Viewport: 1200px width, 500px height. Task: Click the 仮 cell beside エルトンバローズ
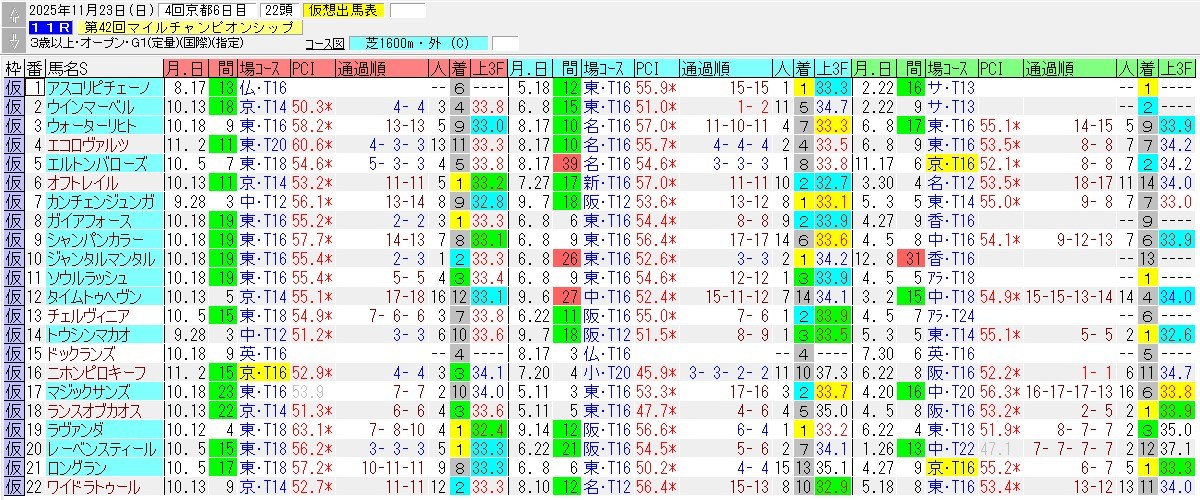click(13, 164)
